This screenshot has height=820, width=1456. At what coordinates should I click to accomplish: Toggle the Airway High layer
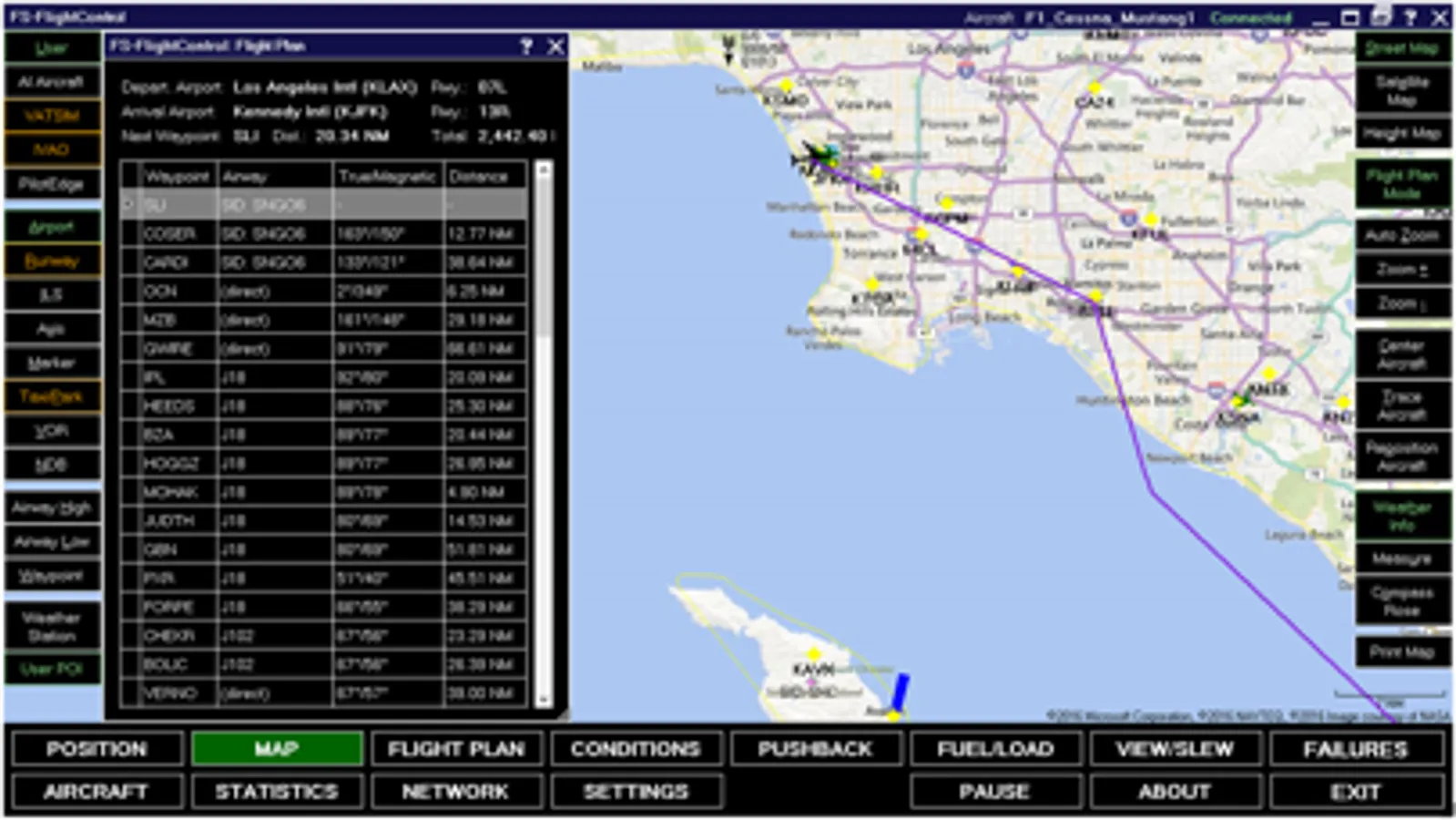pos(52,508)
